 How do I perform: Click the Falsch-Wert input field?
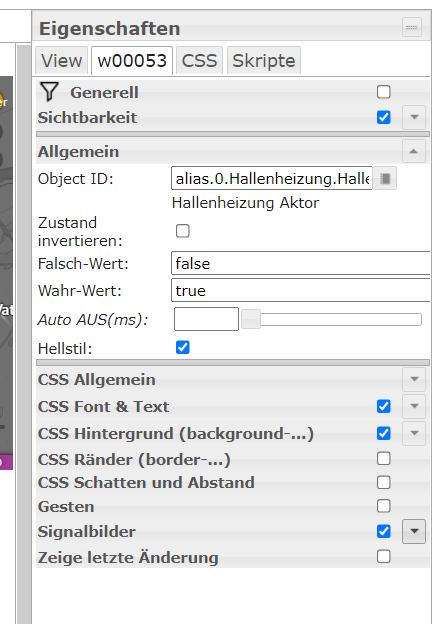301,263
